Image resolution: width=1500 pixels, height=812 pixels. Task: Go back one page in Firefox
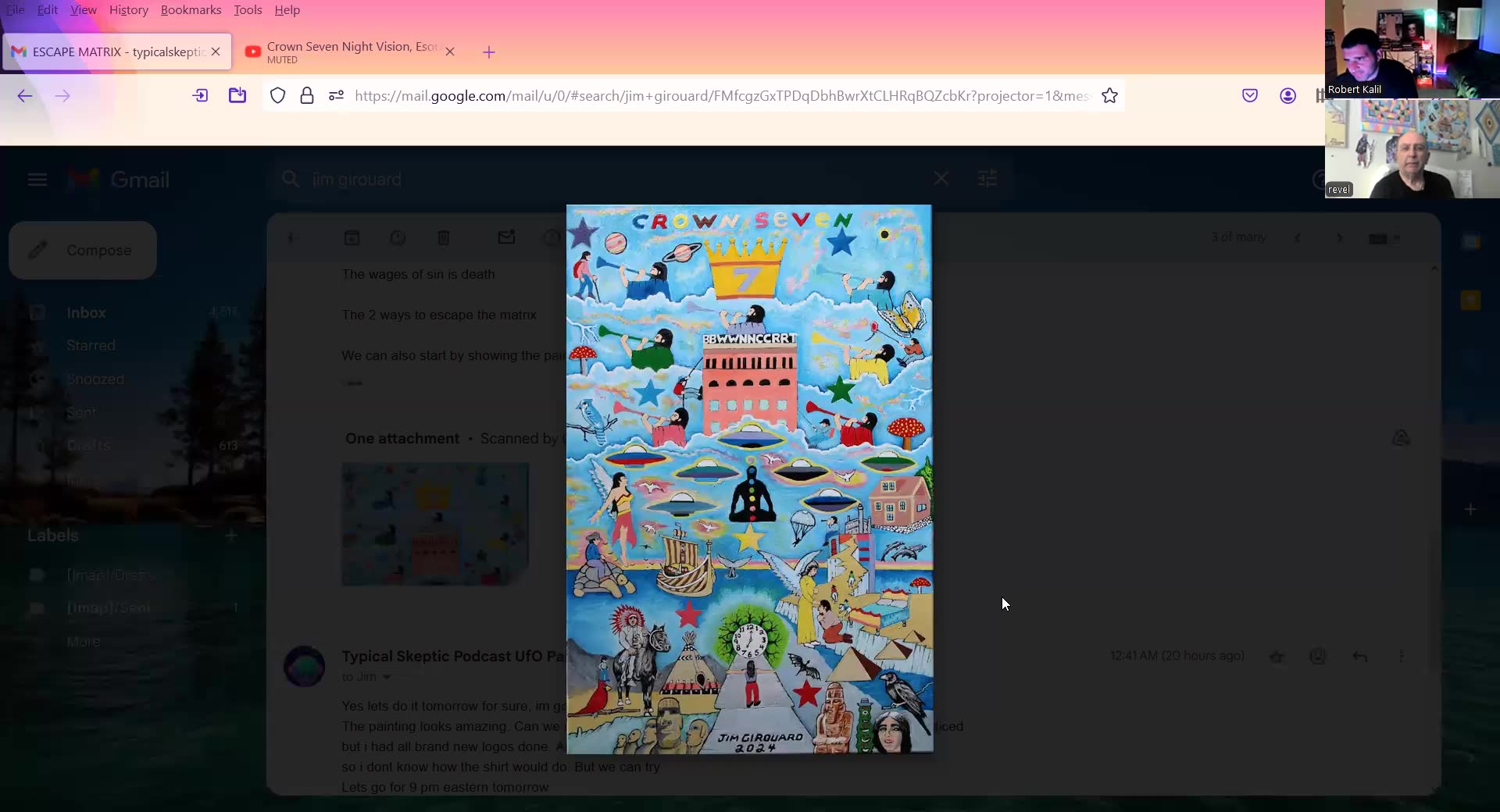25,96
